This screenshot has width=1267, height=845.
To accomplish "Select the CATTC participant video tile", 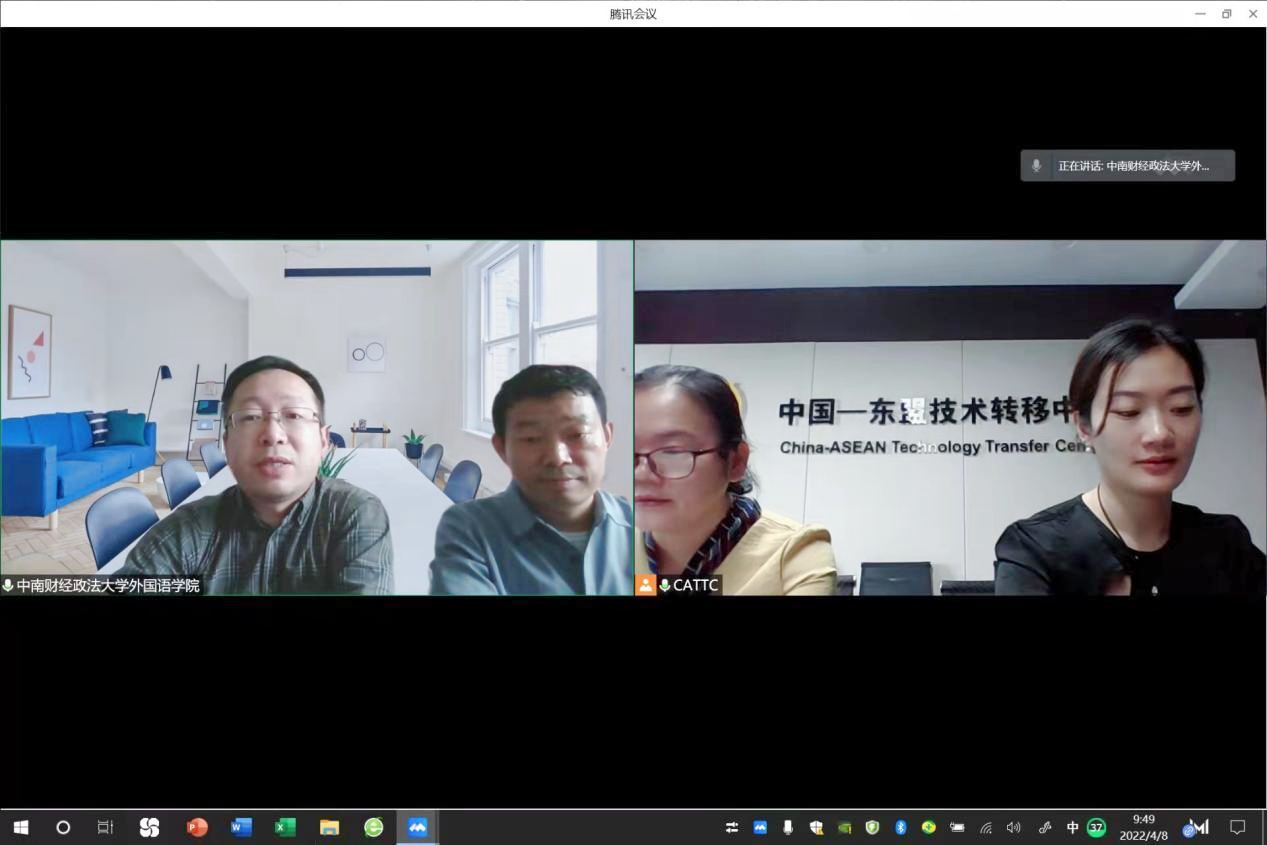I will point(951,418).
